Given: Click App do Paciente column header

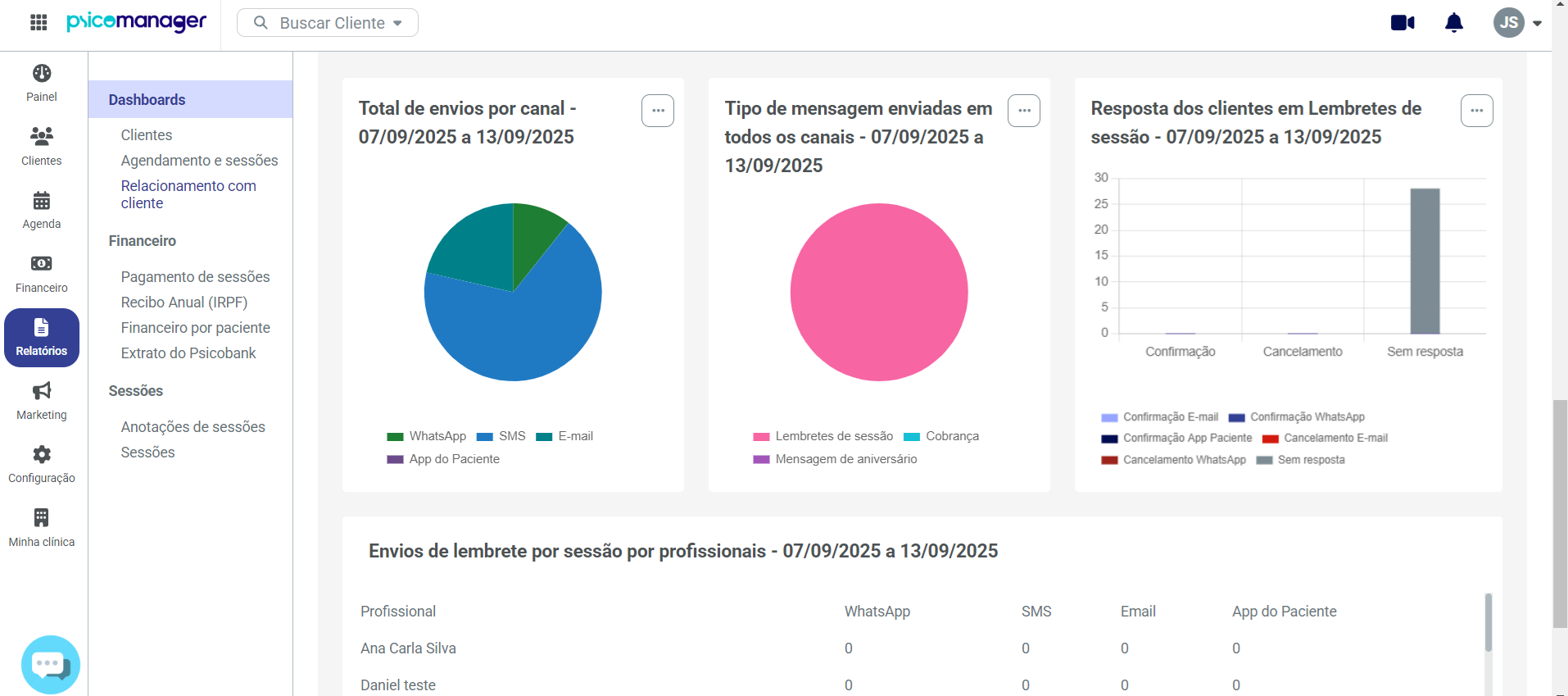Looking at the screenshot, I should (x=1285, y=611).
